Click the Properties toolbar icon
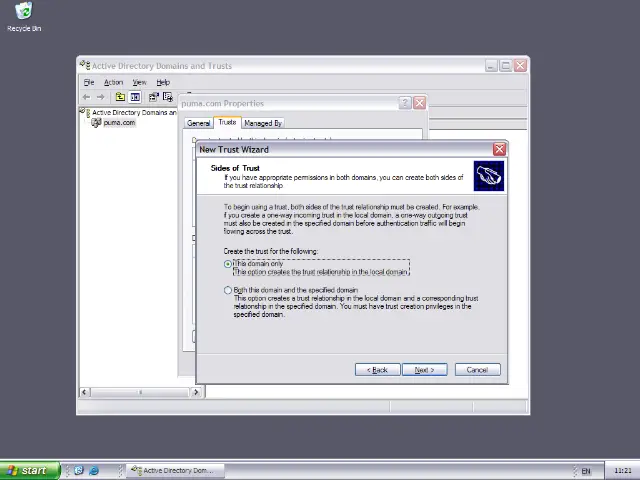Screen dimensions: 640x480 pyautogui.click(x=153, y=97)
